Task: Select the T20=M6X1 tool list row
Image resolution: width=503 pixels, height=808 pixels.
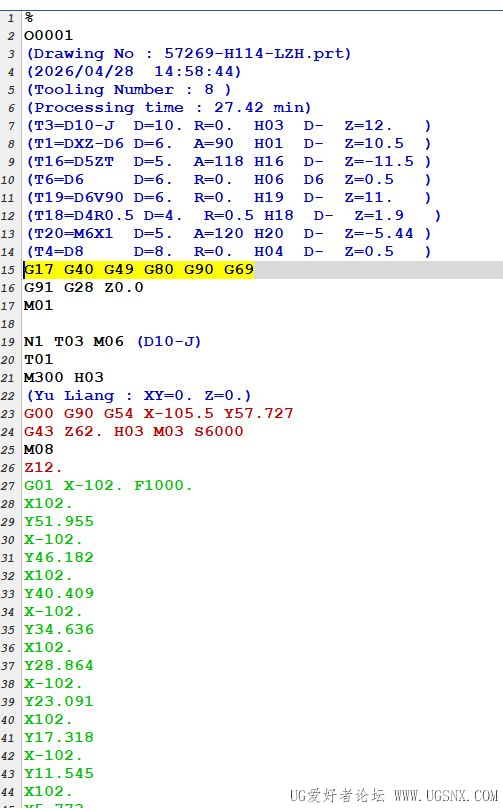Action: tap(228, 234)
